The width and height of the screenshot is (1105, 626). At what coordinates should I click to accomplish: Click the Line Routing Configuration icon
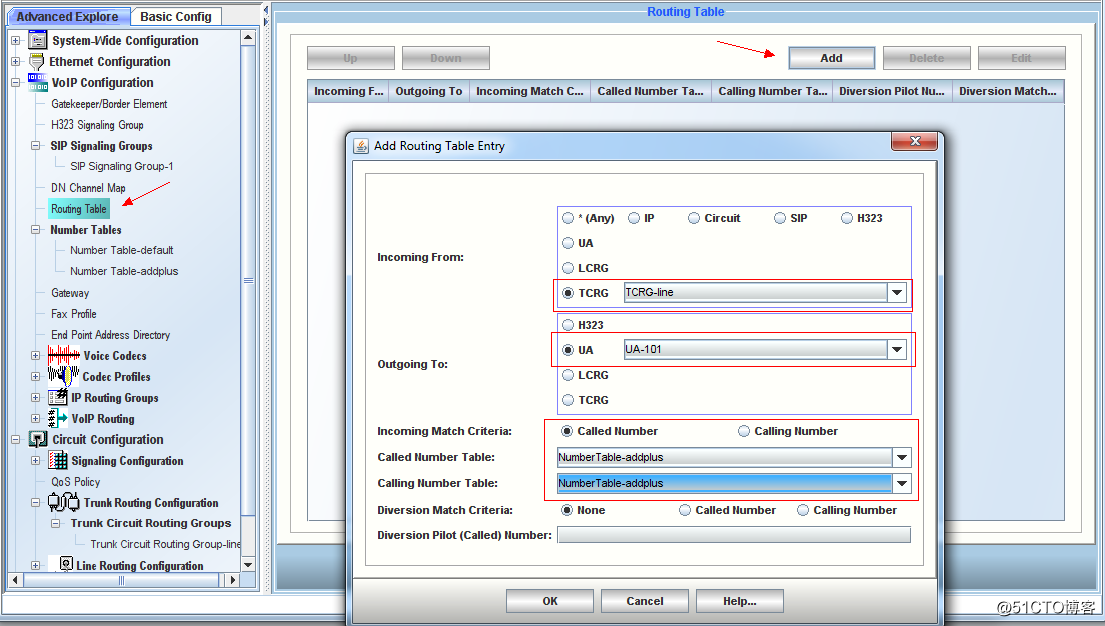pos(66,565)
